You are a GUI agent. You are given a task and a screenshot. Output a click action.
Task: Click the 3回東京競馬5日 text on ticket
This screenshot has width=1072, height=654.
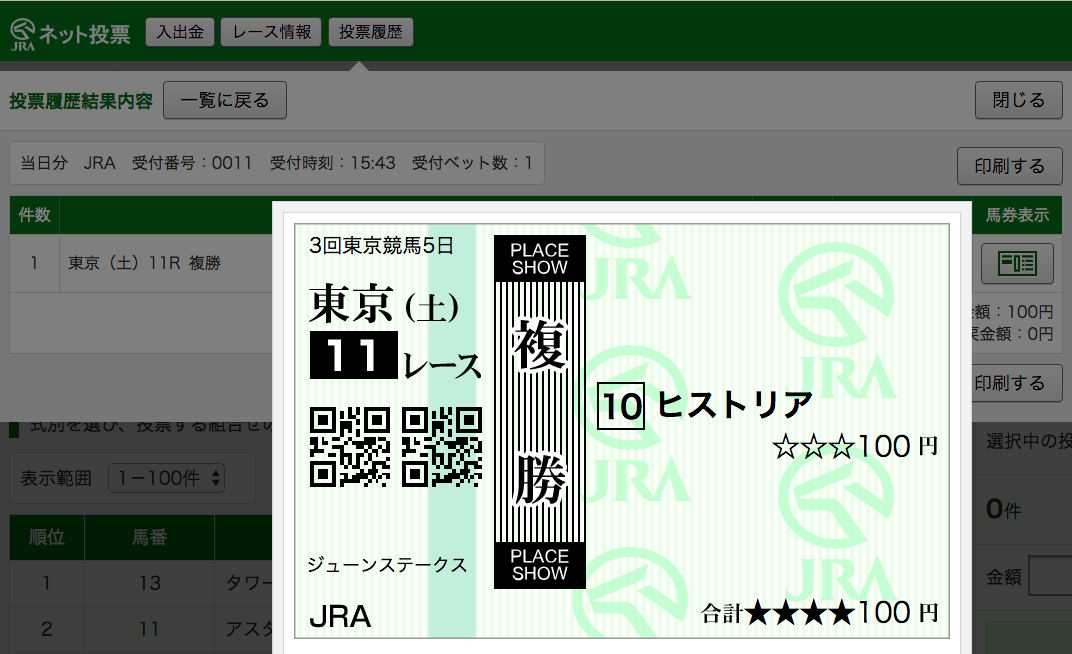pyautogui.click(x=381, y=245)
